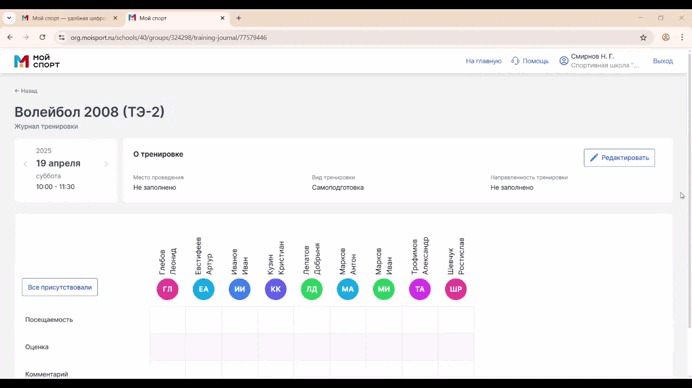Click the Посещаемость row label

49,320
